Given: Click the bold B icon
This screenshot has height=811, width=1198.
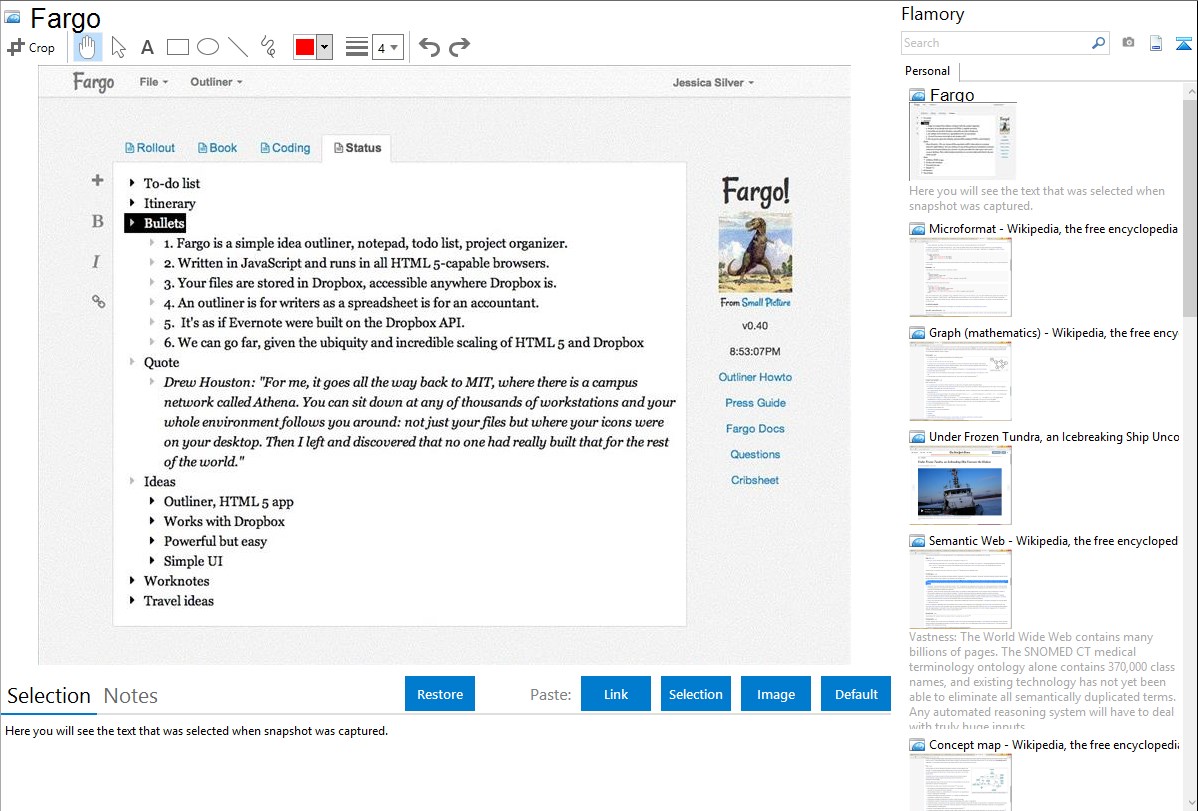Looking at the screenshot, I should click(x=97, y=221).
